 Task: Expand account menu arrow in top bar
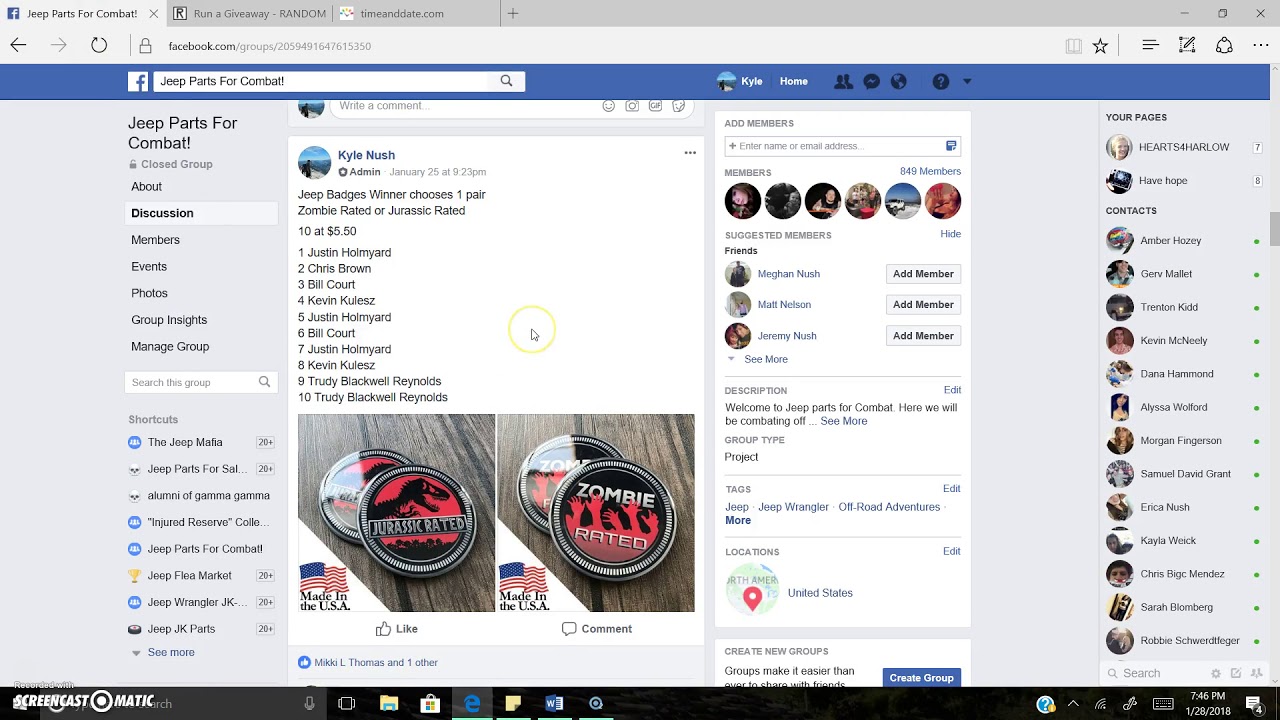[967, 82]
